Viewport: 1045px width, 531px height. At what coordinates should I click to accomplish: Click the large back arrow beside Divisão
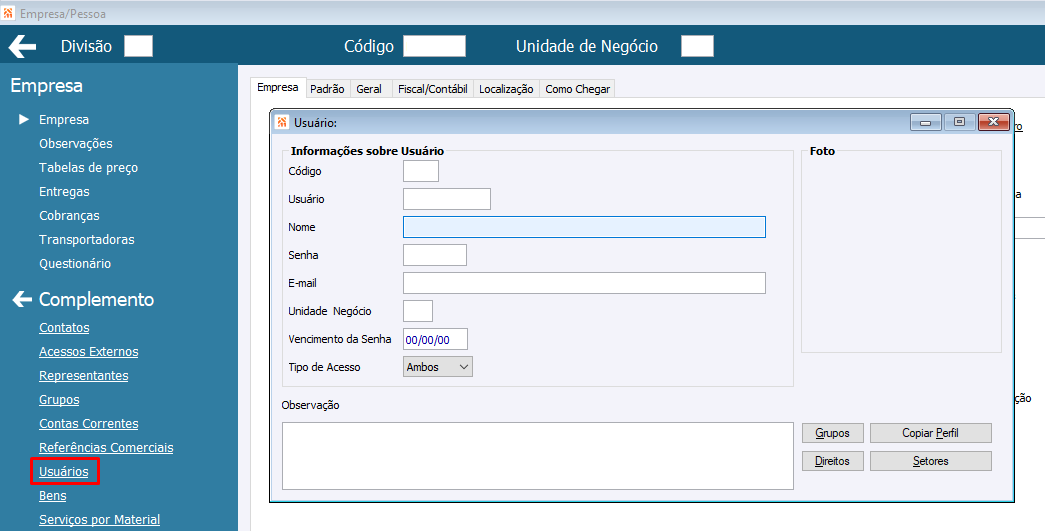point(22,46)
